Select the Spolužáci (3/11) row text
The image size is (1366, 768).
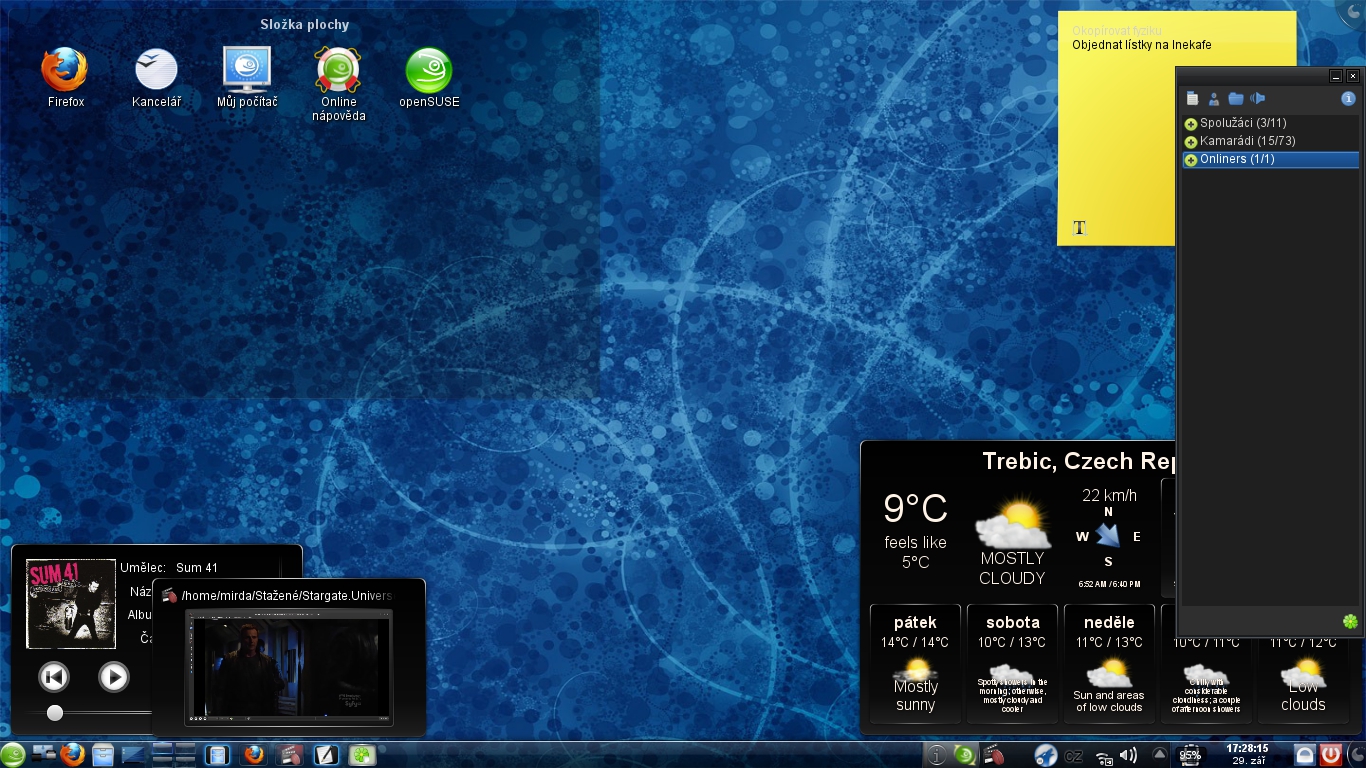pos(1243,123)
